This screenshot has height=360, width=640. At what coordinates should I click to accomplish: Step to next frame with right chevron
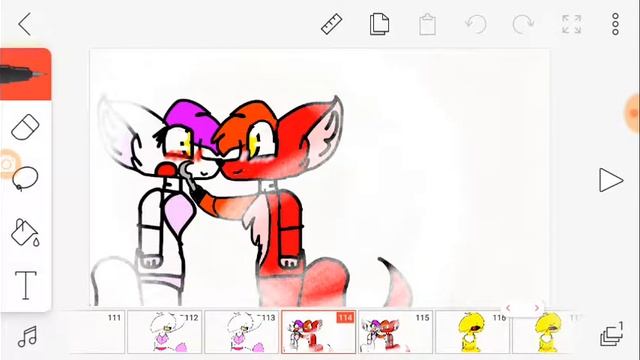536,308
